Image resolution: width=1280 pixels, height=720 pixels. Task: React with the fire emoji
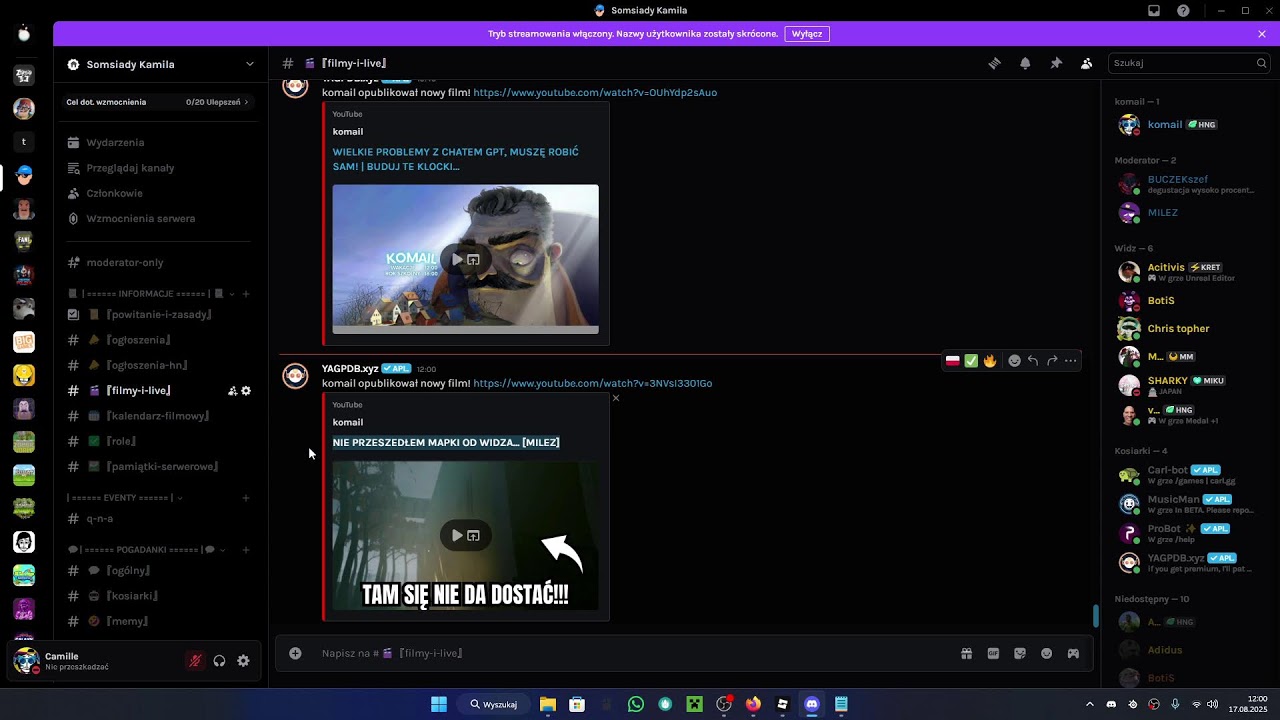[x=990, y=361]
